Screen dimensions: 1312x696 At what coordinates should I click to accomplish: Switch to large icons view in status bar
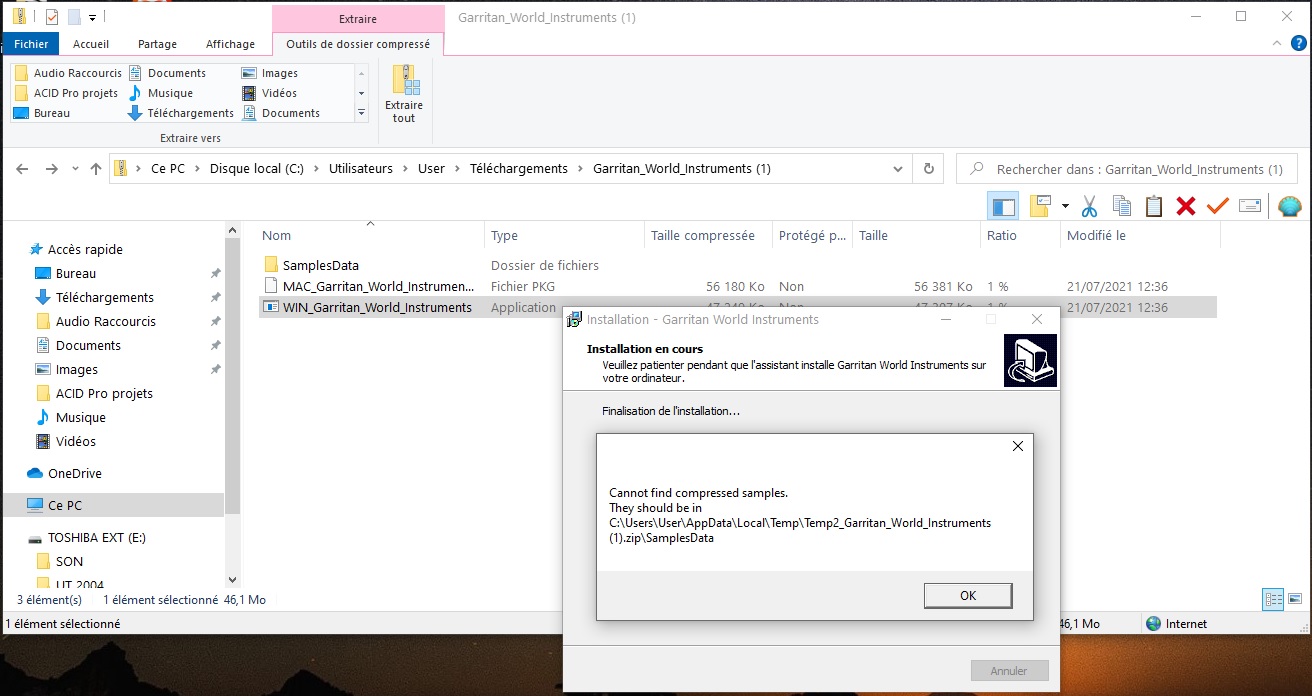coord(1297,599)
